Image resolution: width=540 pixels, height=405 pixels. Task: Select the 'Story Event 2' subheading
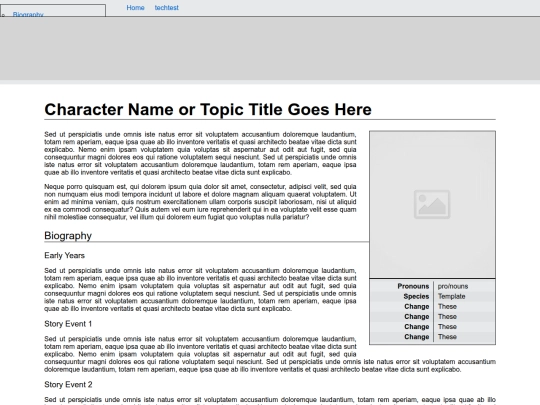point(68,384)
